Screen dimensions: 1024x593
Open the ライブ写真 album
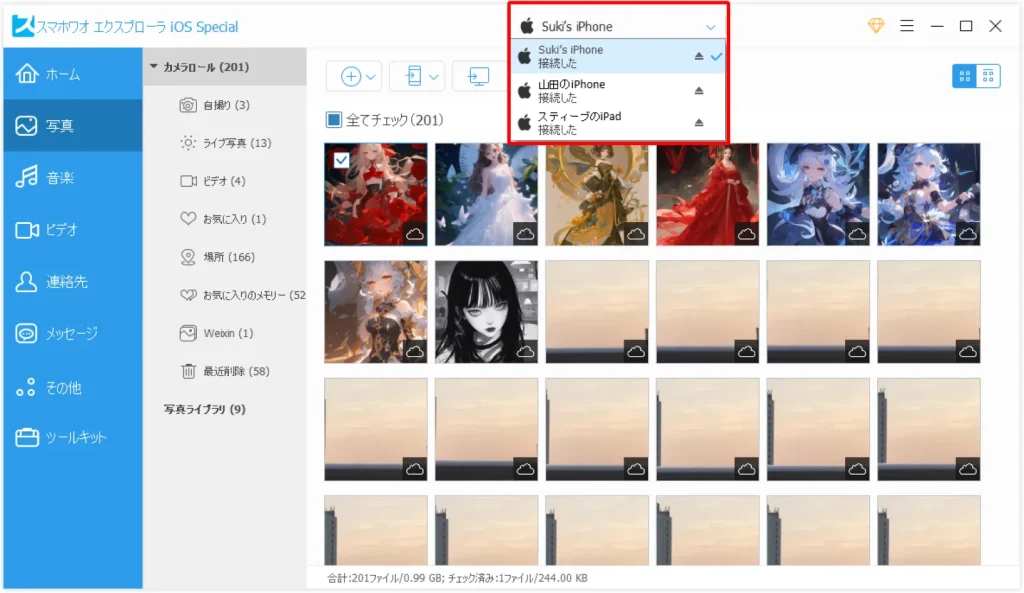[236, 143]
